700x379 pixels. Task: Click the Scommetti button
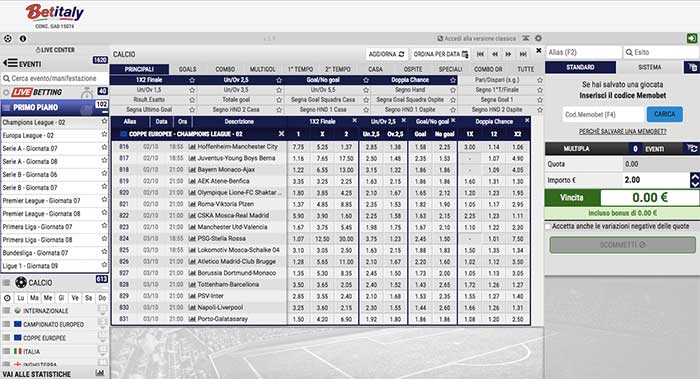click(622, 245)
